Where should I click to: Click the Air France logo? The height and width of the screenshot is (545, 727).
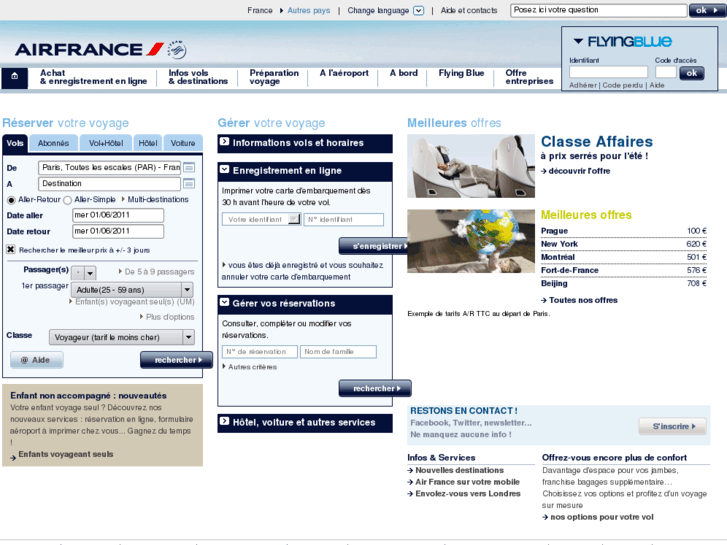(x=89, y=49)
